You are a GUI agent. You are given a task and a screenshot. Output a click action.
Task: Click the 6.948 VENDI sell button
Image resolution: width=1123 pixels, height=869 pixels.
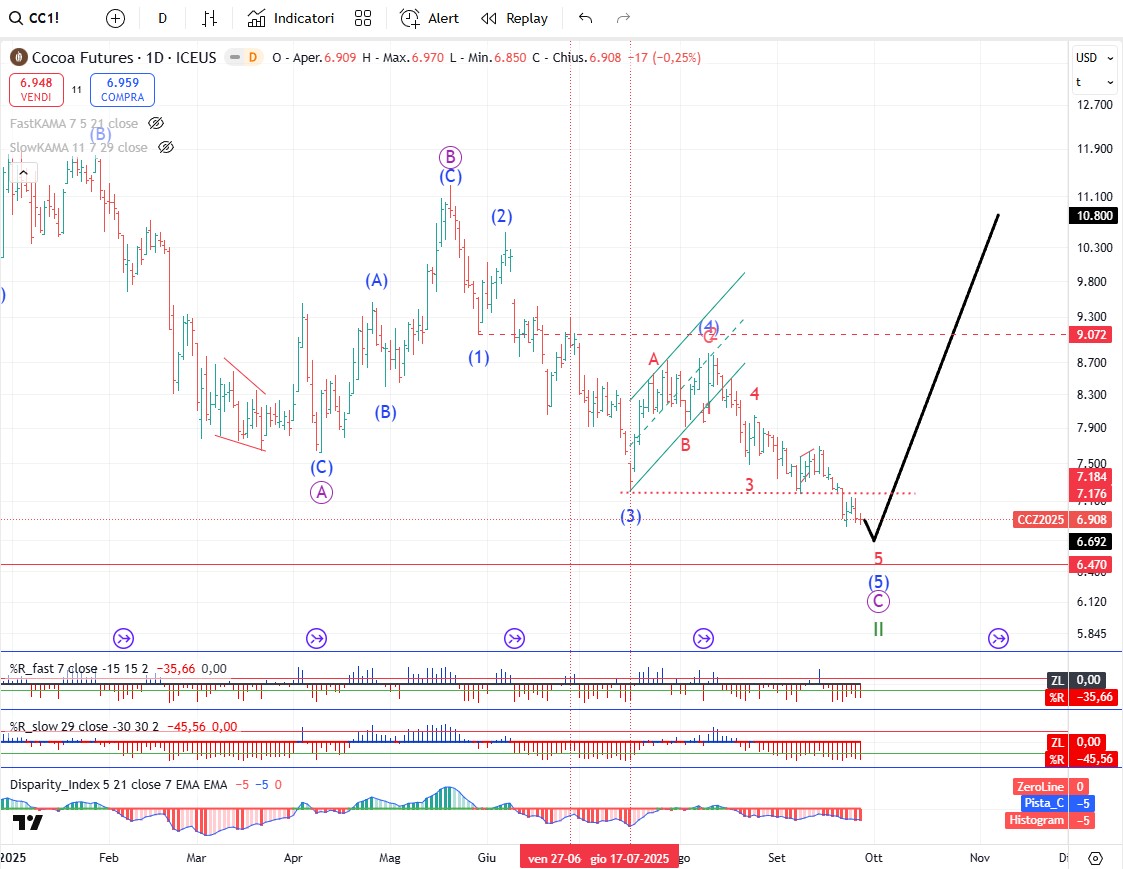tap(36, 90)
